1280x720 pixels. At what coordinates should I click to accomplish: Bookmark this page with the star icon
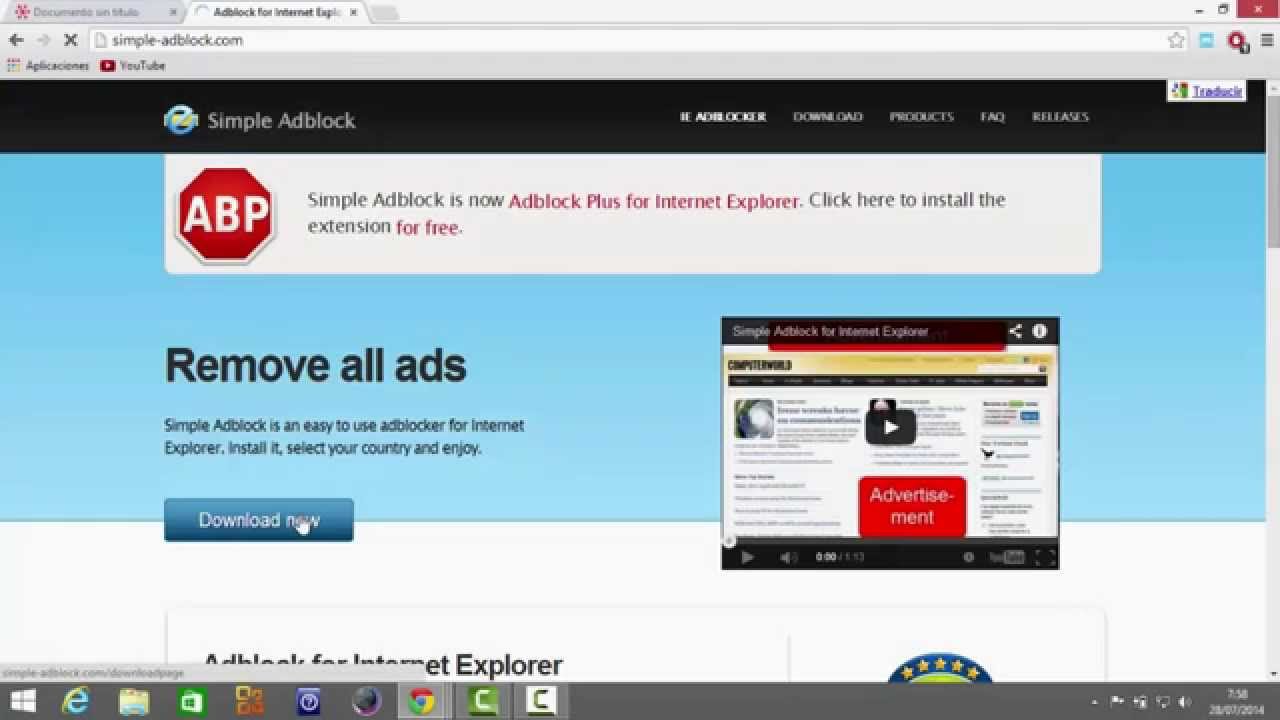pyautogui.click(x=1176, y=40)
